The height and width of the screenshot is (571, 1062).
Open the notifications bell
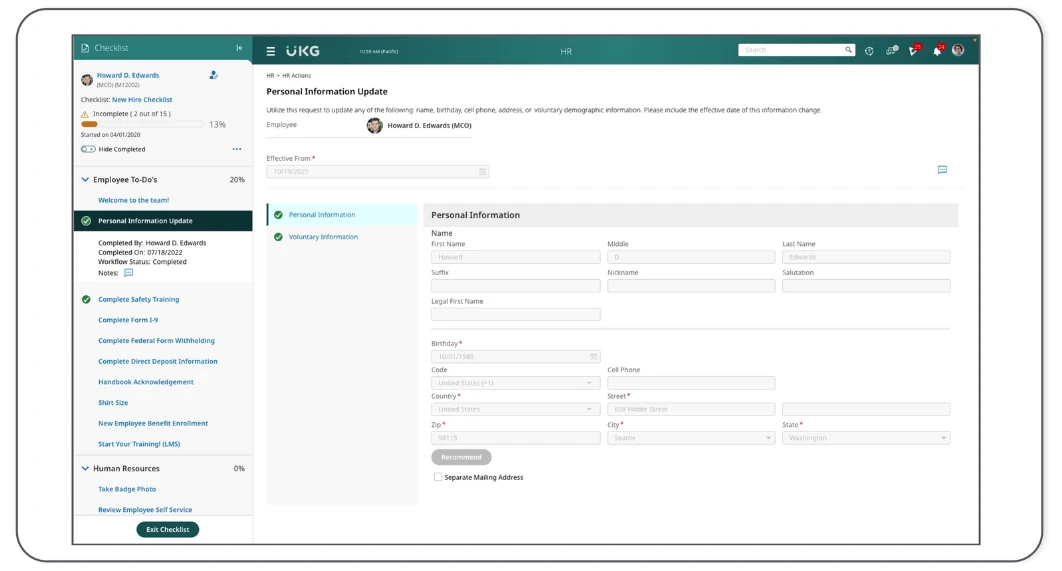click(x=937, y=51)
